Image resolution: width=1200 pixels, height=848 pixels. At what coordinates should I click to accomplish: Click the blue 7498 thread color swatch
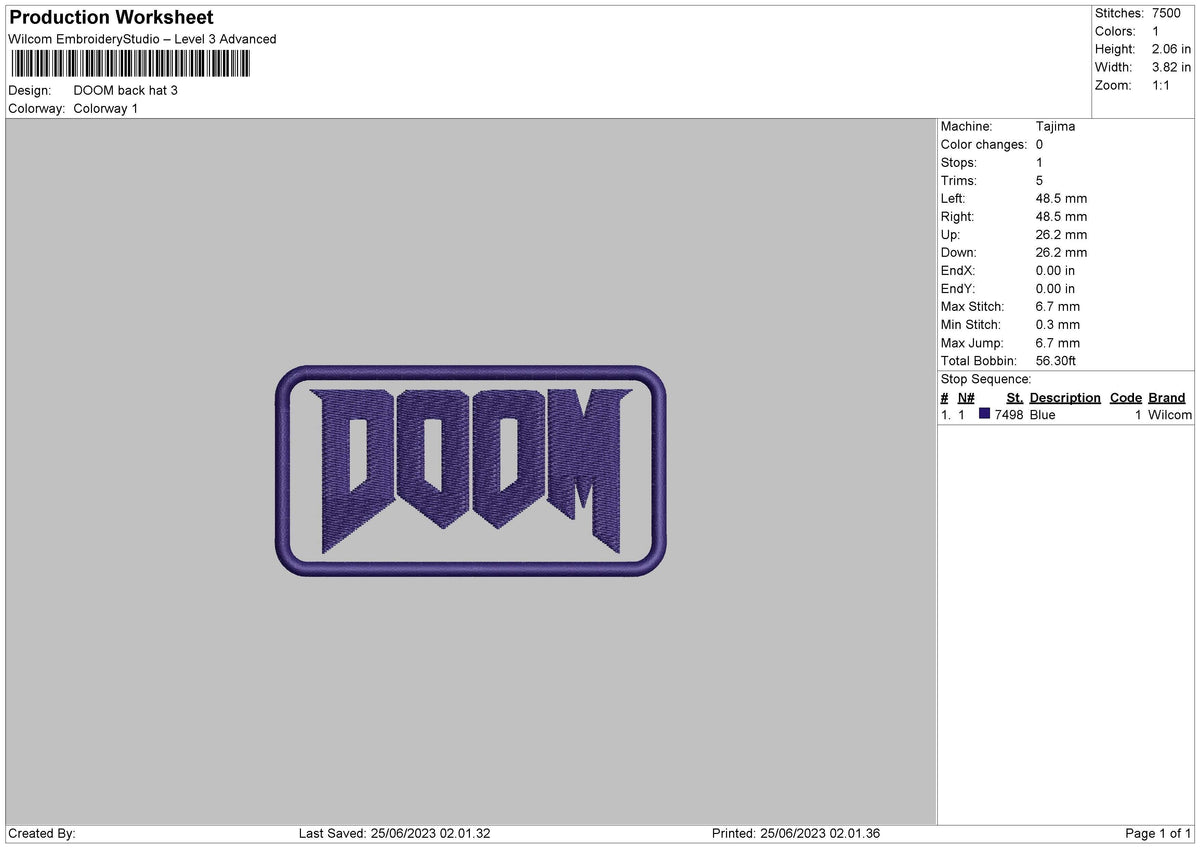coord(986,414)
